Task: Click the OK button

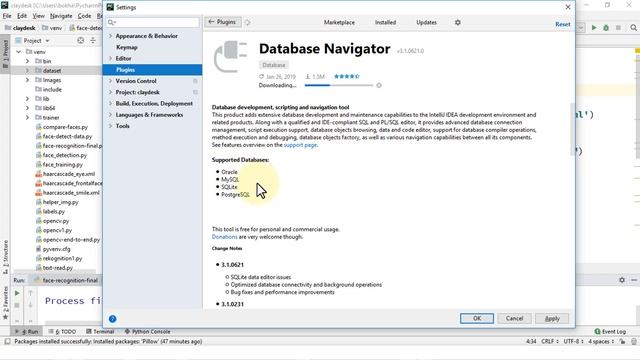Action: click(477, 318)
